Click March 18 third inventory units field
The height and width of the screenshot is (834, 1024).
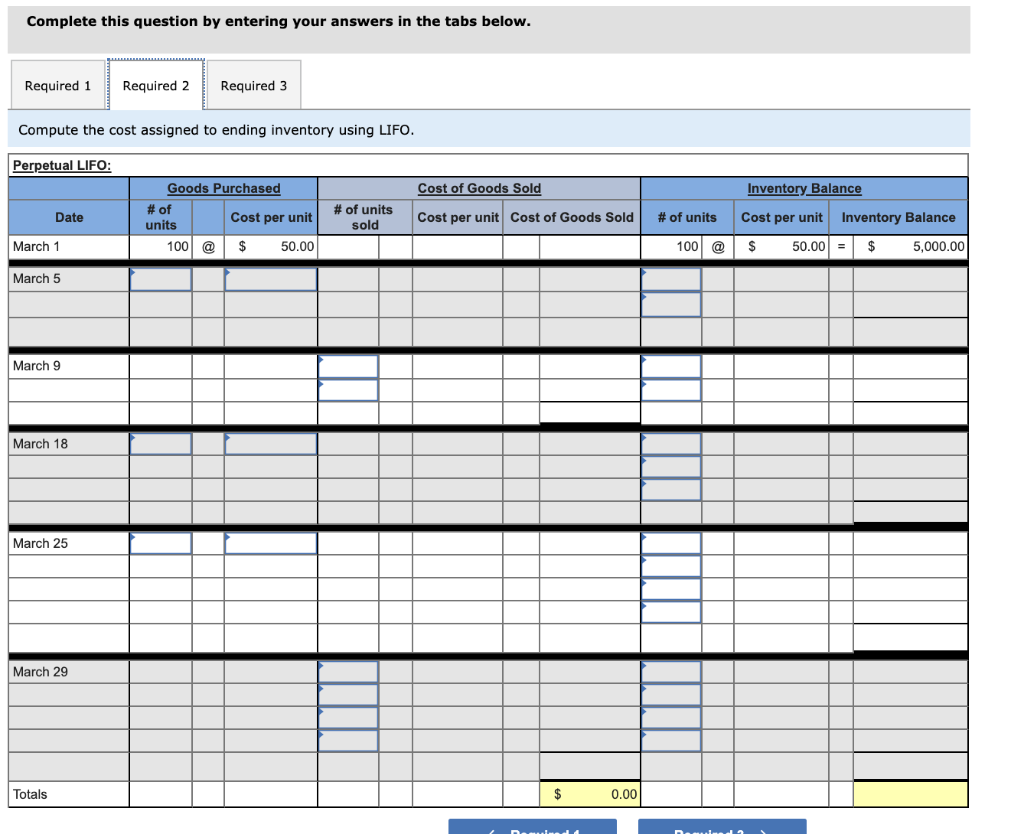tap(671, 490)
